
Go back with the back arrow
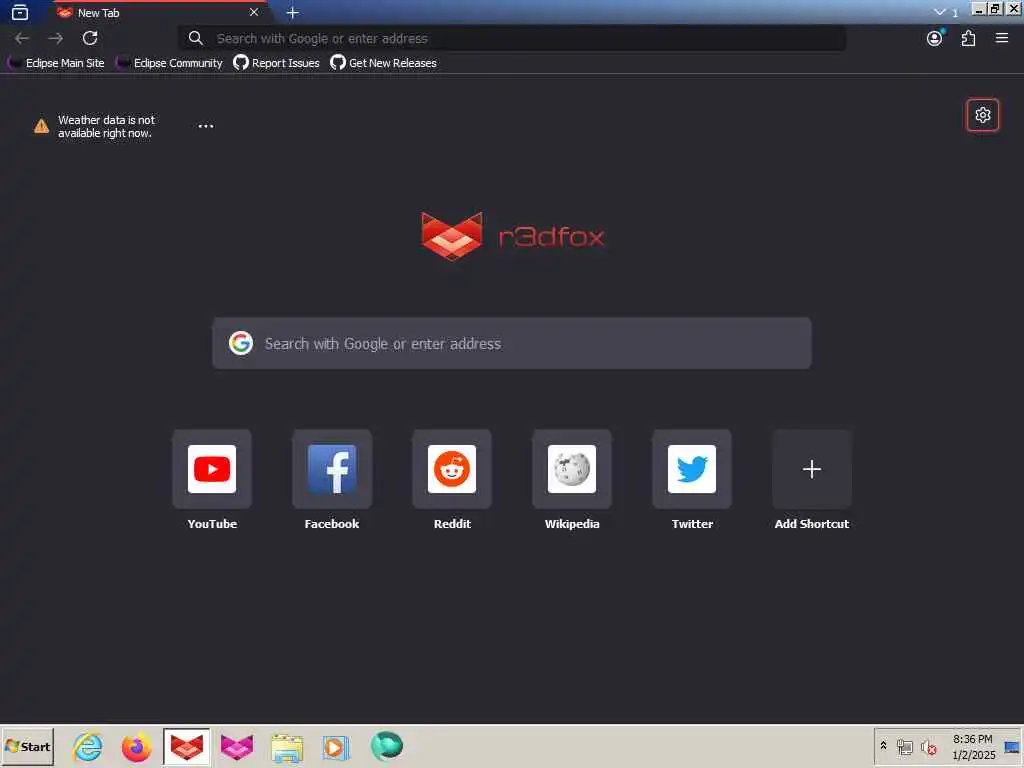pos(22,39)
